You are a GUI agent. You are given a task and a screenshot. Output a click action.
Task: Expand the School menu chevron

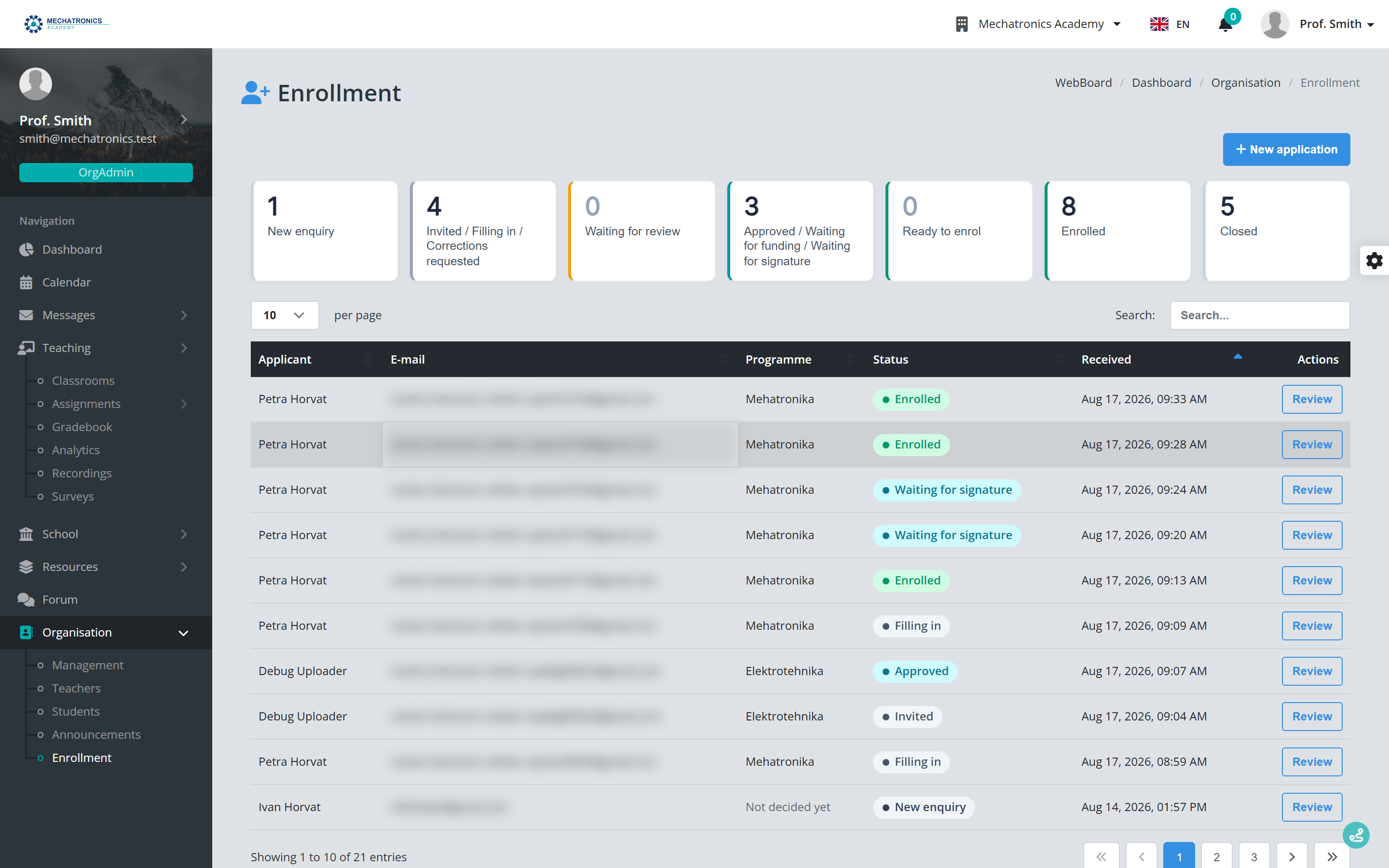tap(184, 534)
